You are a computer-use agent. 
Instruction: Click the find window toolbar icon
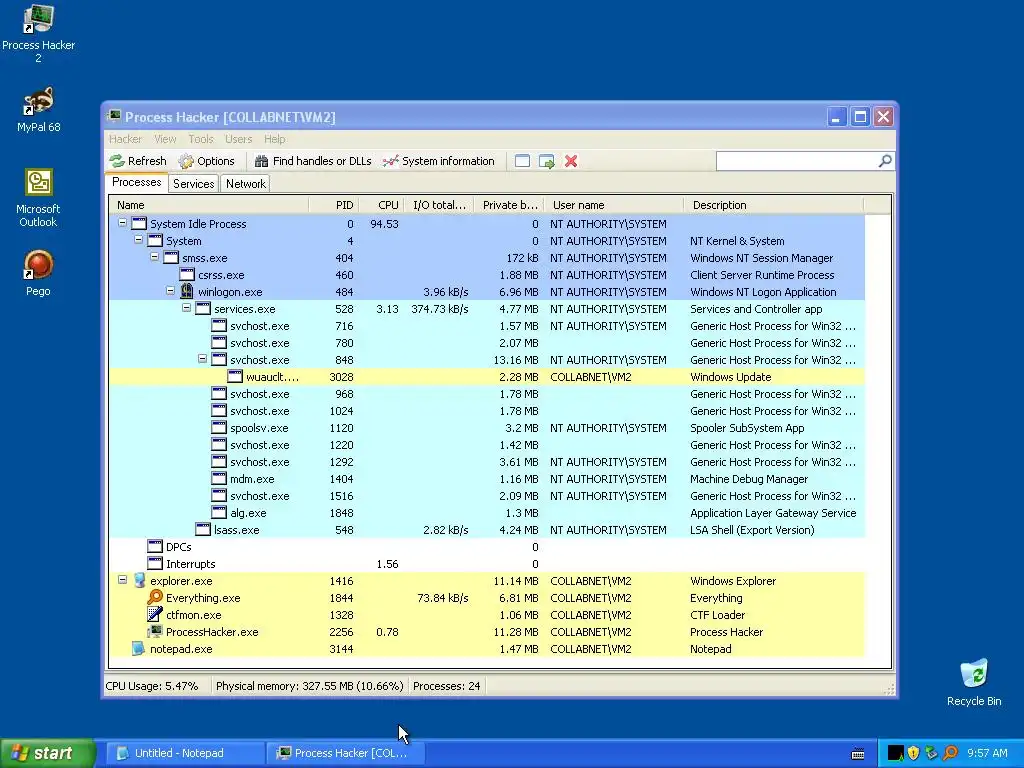[522, 161]
